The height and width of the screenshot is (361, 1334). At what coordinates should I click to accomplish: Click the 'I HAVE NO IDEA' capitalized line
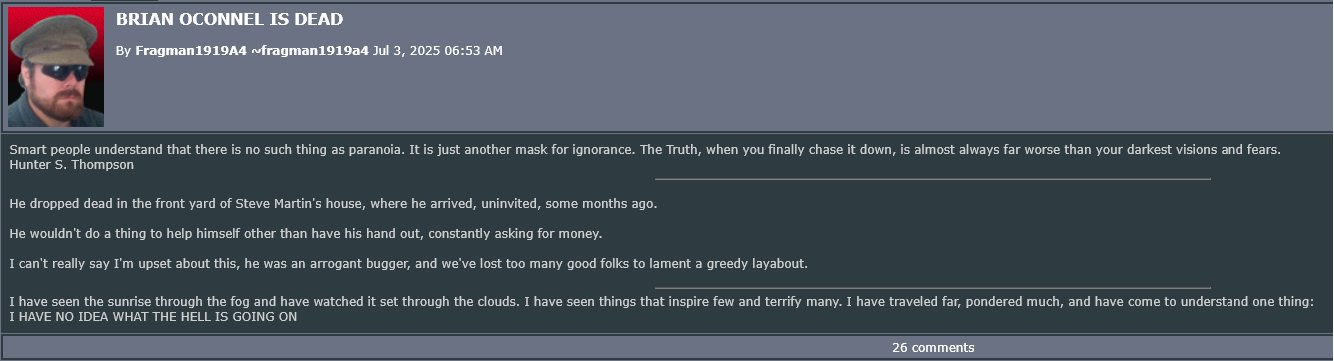(153, 317)
